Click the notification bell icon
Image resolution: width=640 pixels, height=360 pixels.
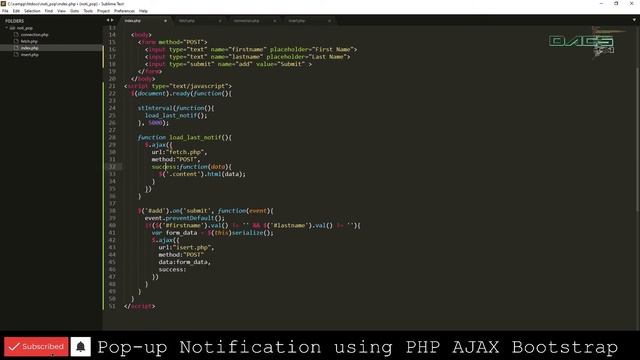[x=80, y=347]
